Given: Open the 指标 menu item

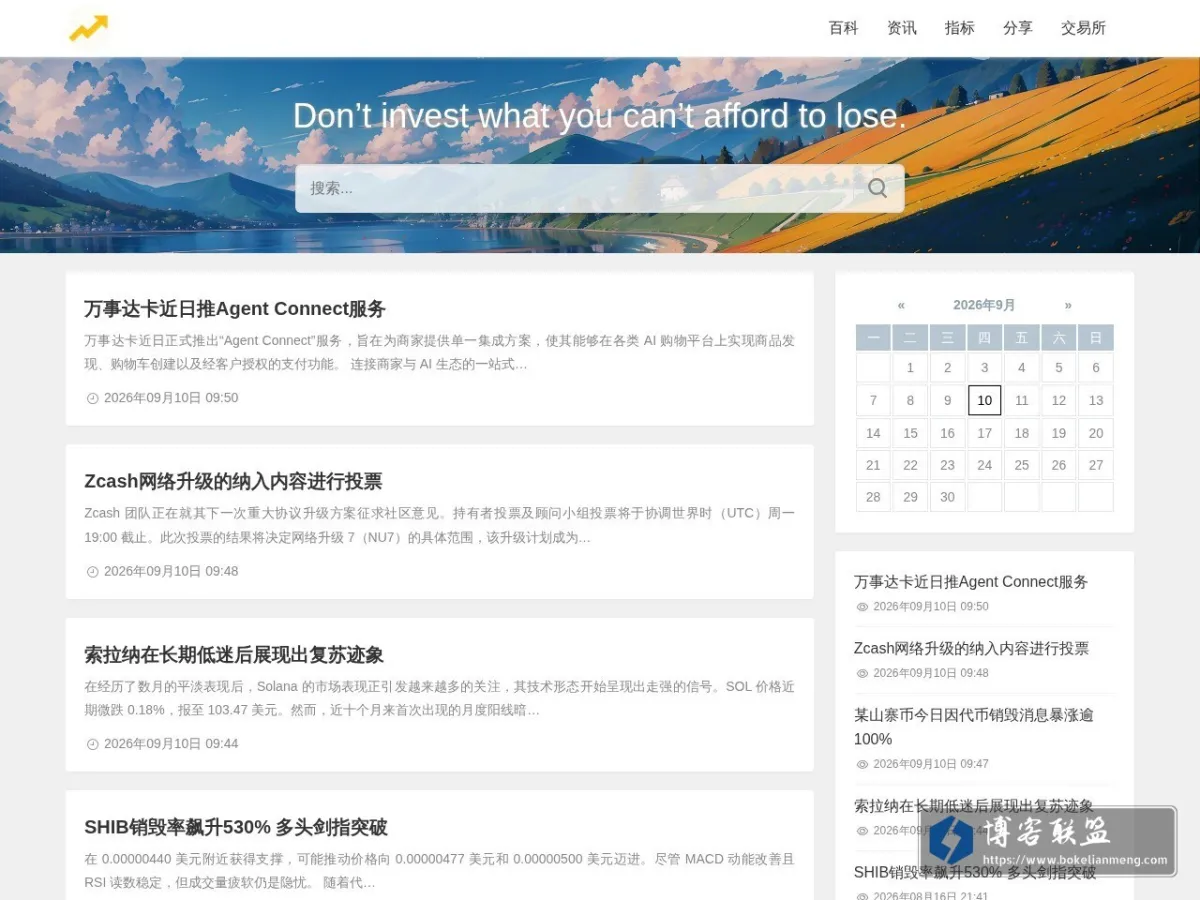Looking at the screenshot, I should (959, 28).
